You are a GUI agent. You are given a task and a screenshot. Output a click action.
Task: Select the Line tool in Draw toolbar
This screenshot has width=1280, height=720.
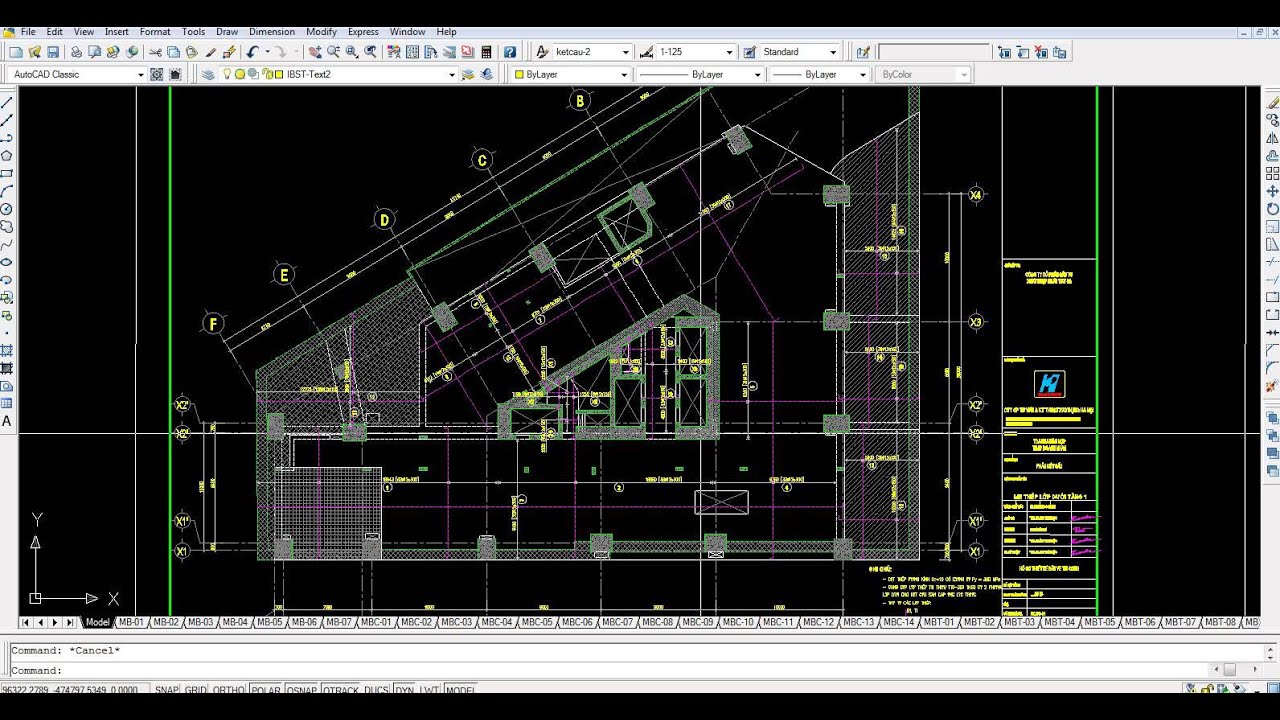pos(7,102)
